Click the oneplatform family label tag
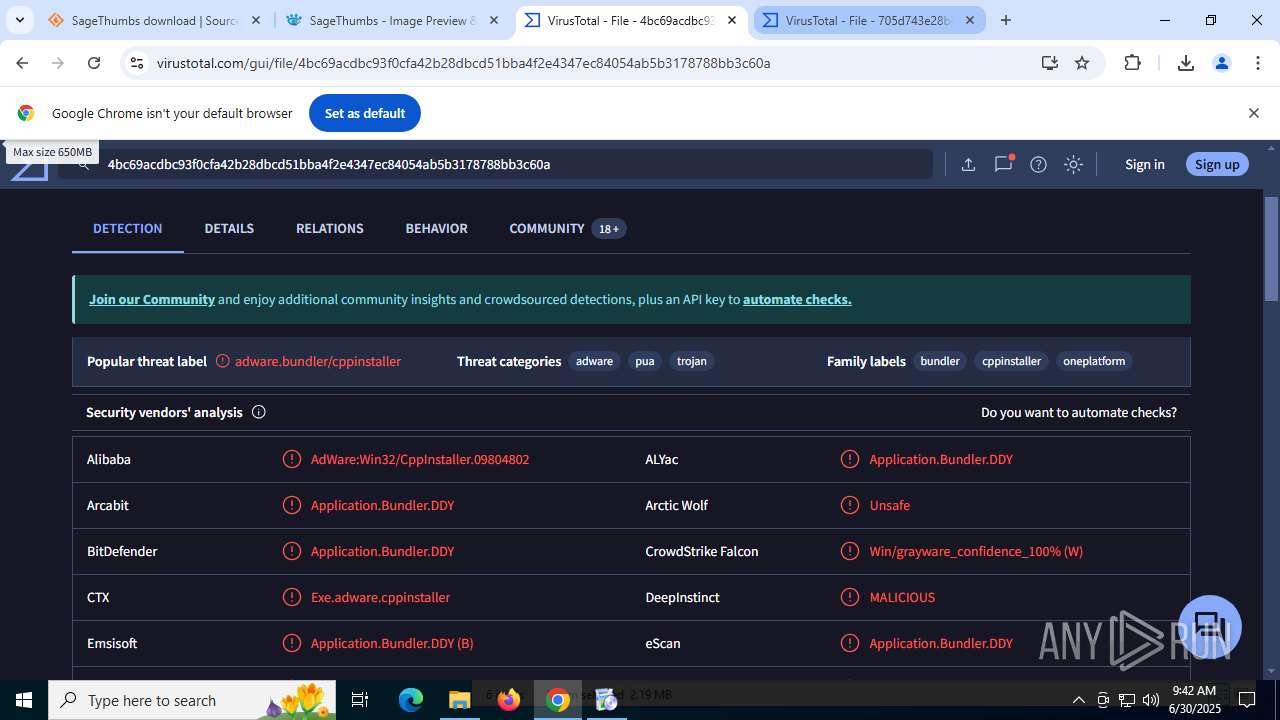 1094,361
